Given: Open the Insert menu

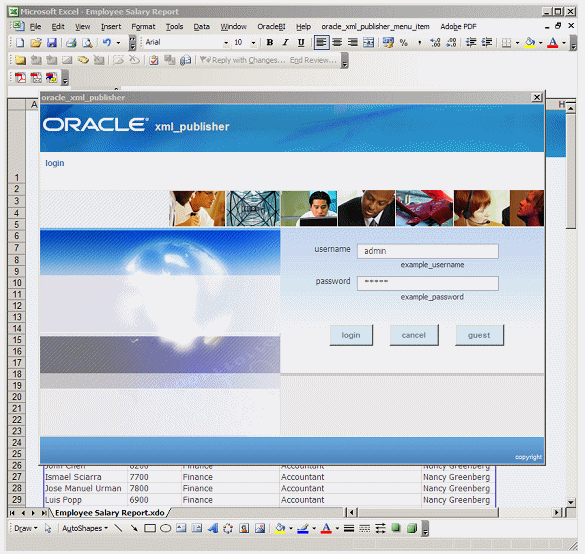Looking at the screenshot, I should (111, 26).
